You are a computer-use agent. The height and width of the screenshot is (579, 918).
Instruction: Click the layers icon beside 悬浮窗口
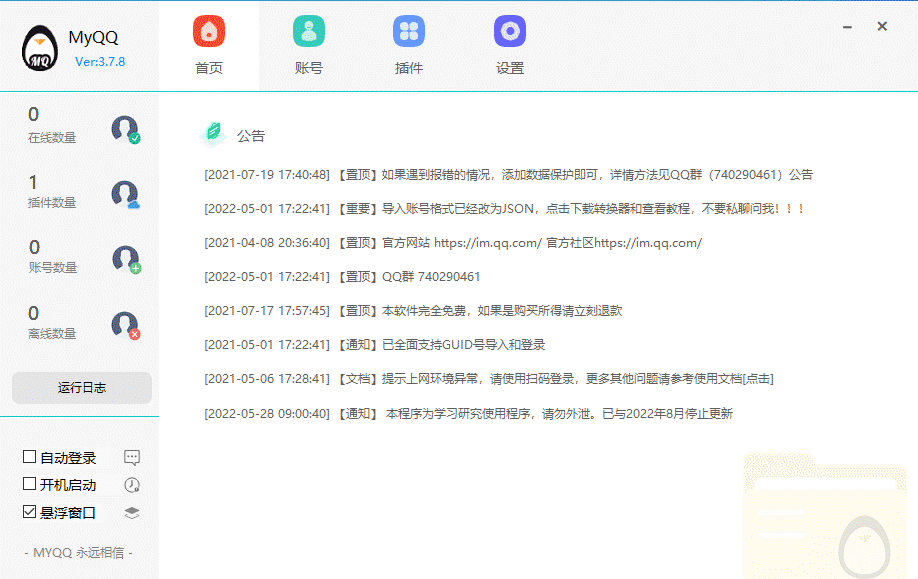point(132,513)
